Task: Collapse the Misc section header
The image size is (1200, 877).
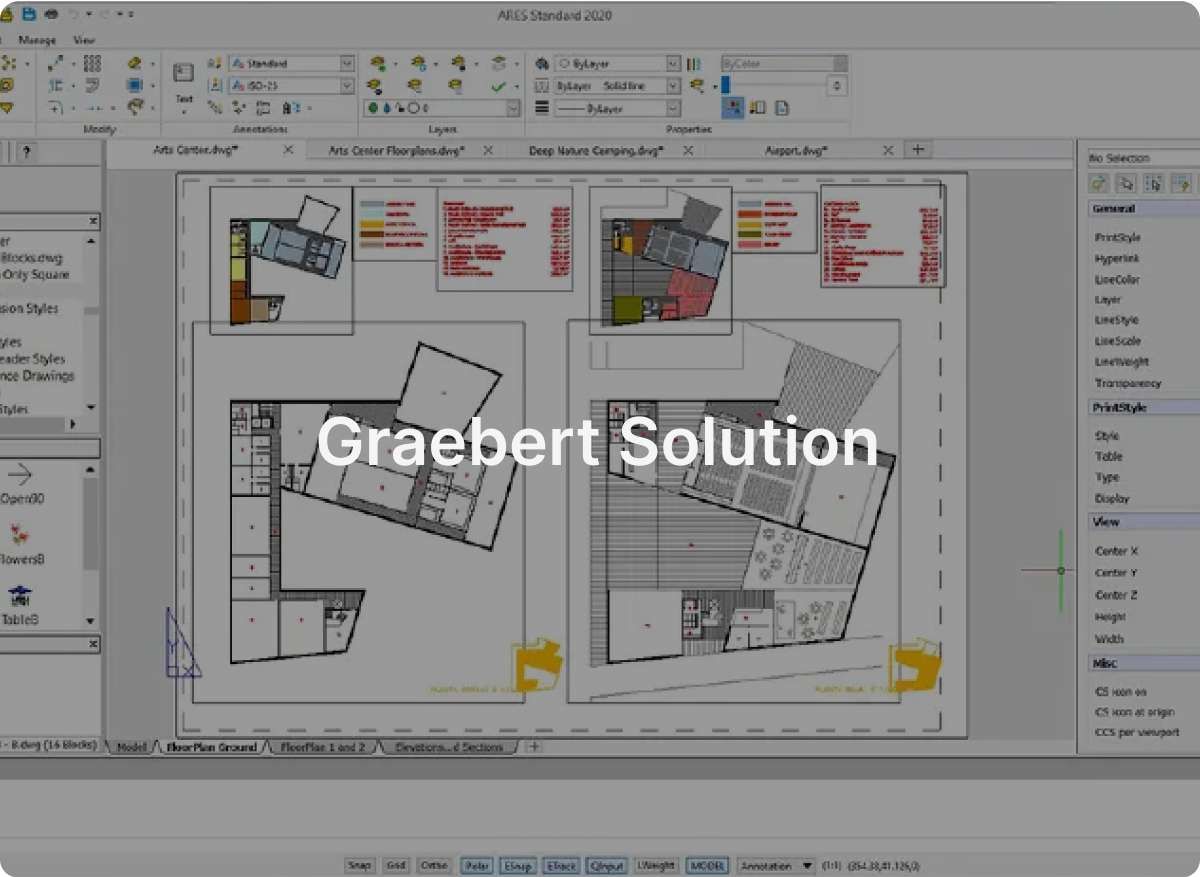Action: tap(1143, 663)
